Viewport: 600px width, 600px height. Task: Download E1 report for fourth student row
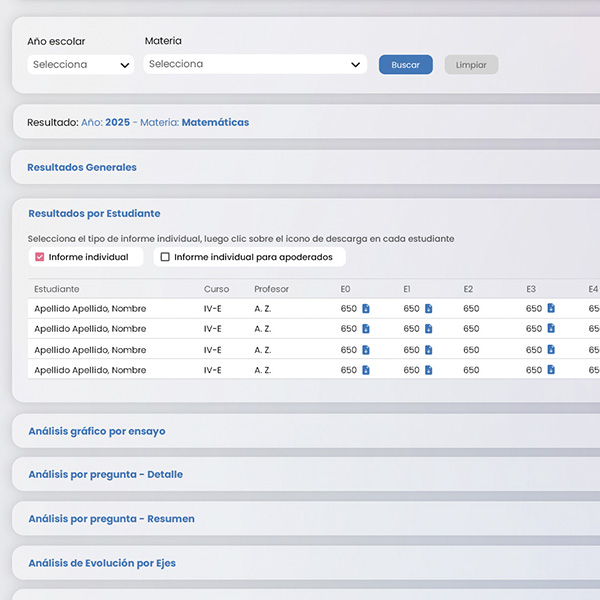point(429,370)
